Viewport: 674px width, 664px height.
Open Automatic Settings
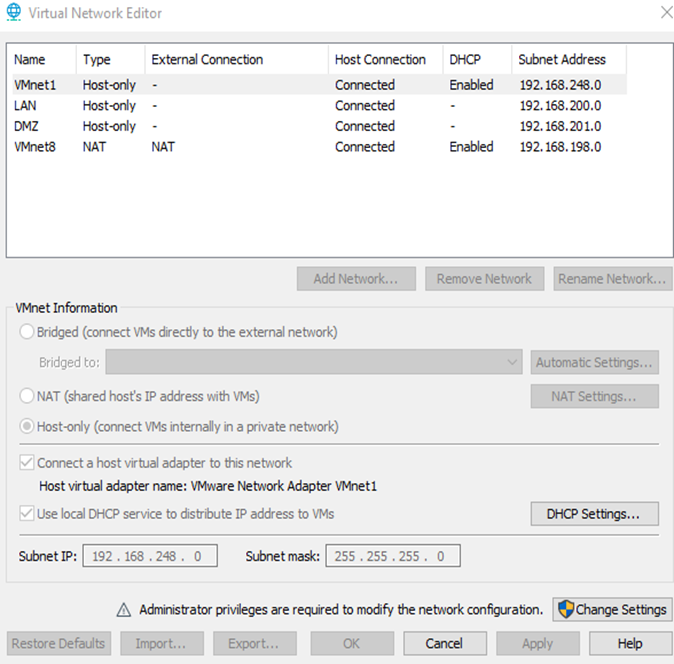coord(594,362)
